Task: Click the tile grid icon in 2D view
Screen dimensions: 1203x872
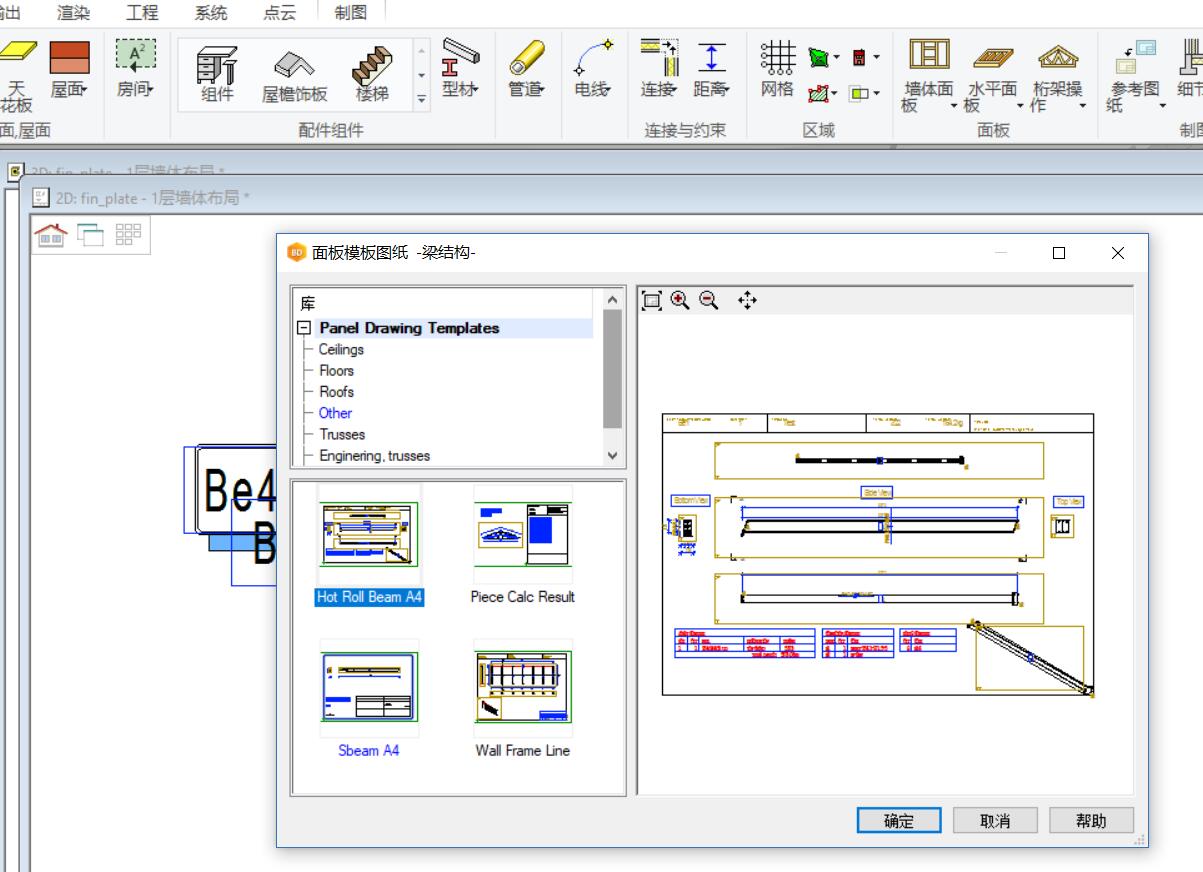Action: [x=129, y=235]
